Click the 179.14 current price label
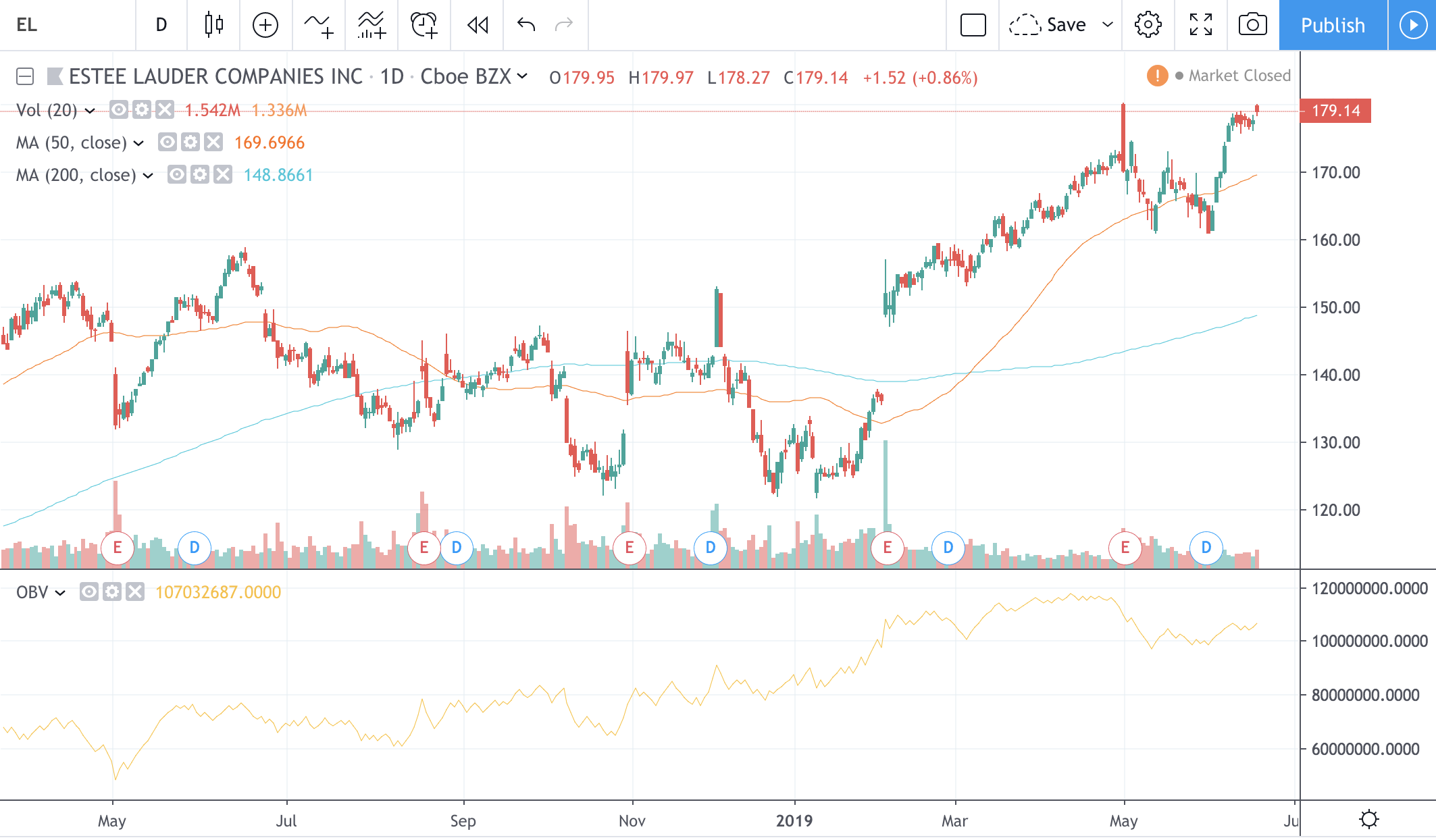This screenshot has height=840, width=1436. click(x=1335, y=111)
